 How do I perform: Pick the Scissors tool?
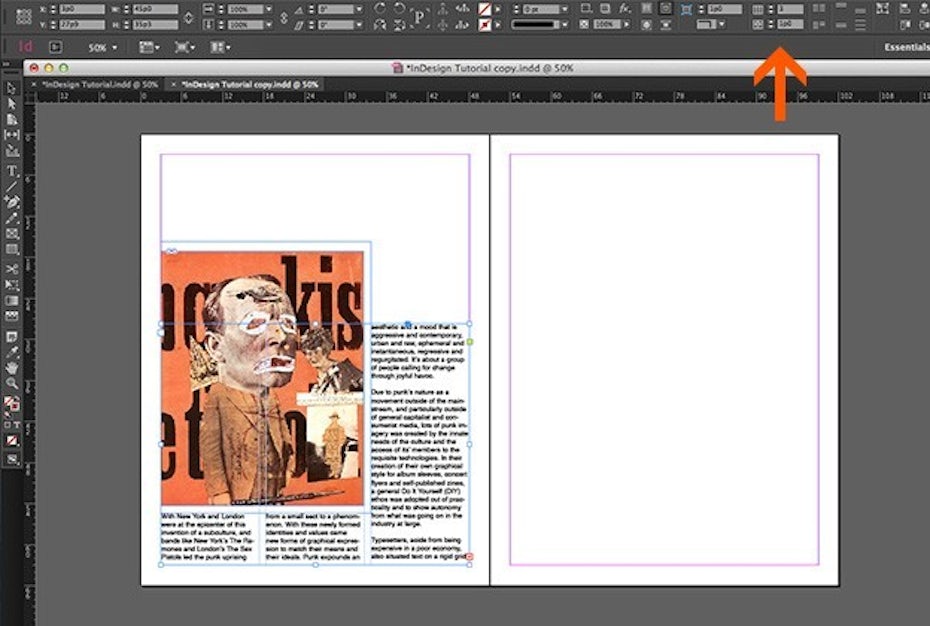(12, 269)
